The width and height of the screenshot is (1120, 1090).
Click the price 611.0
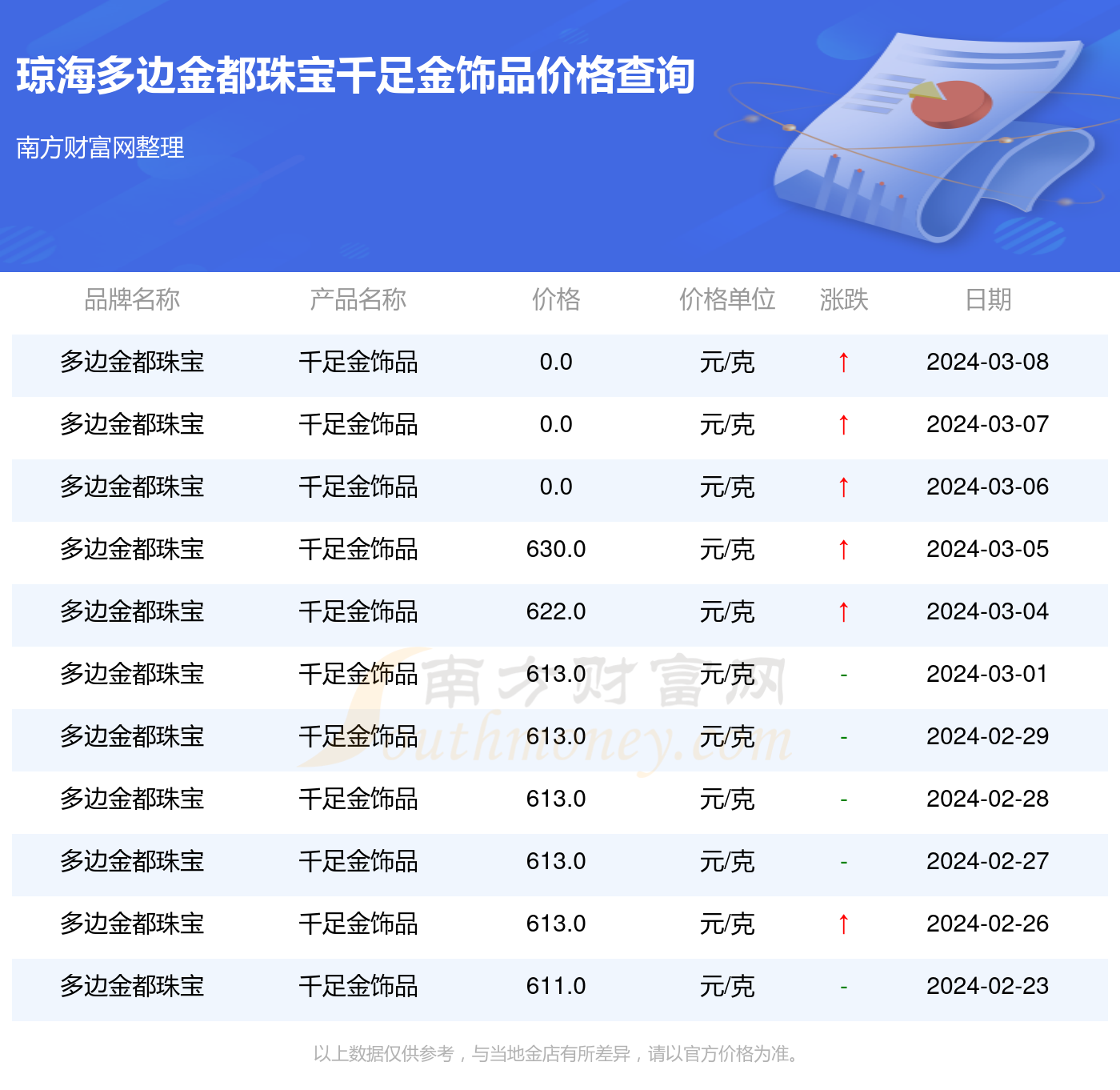coord(556,986)
